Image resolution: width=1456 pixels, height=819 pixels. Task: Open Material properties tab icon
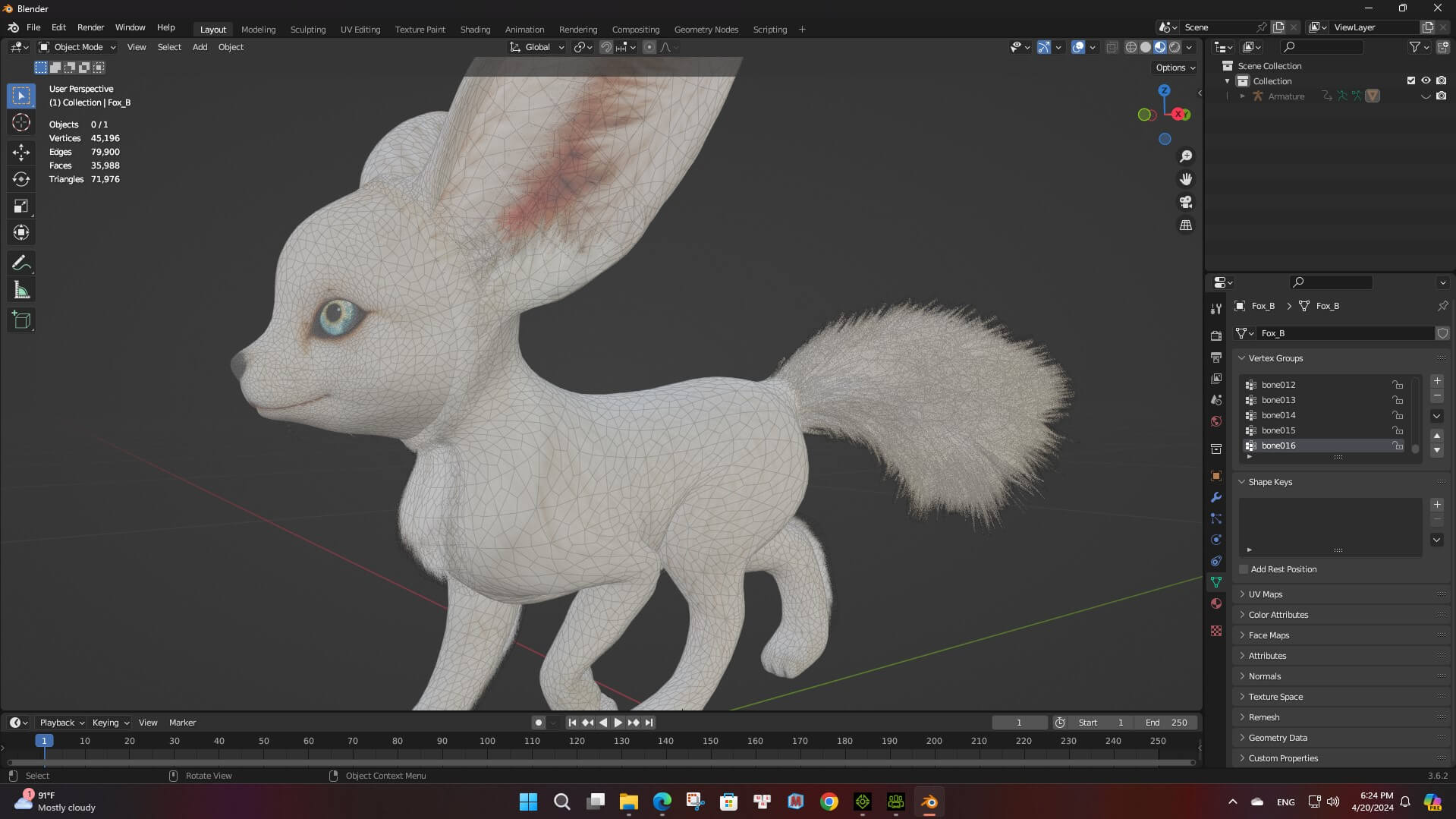[x=1216, y=603]
